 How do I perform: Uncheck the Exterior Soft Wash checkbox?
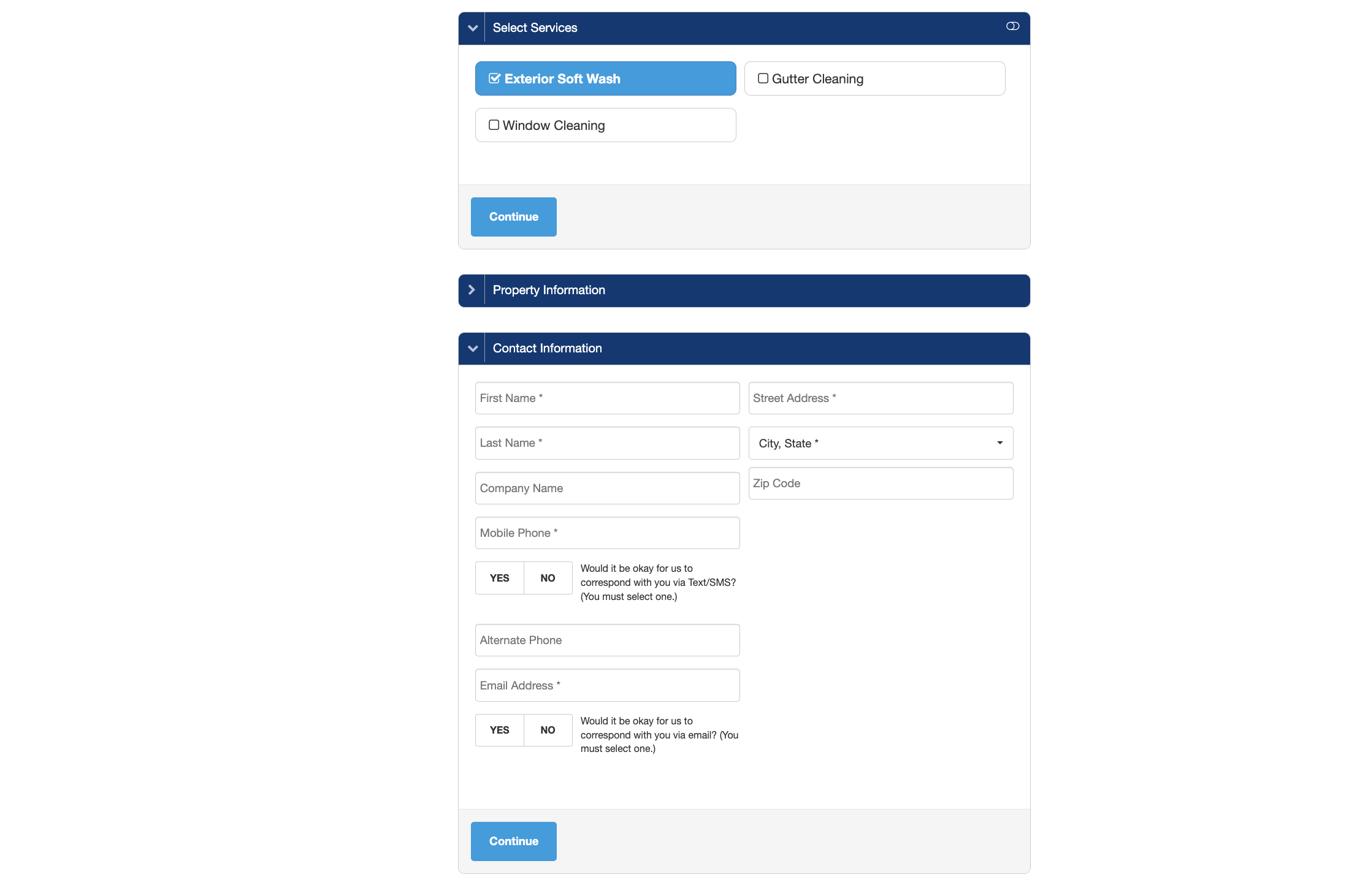point(494,78)
